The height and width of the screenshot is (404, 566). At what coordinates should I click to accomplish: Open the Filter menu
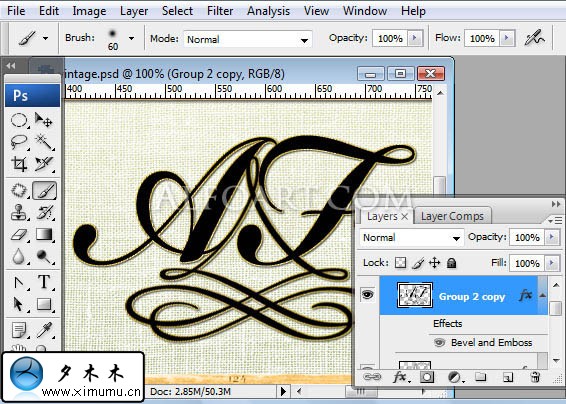220,11
